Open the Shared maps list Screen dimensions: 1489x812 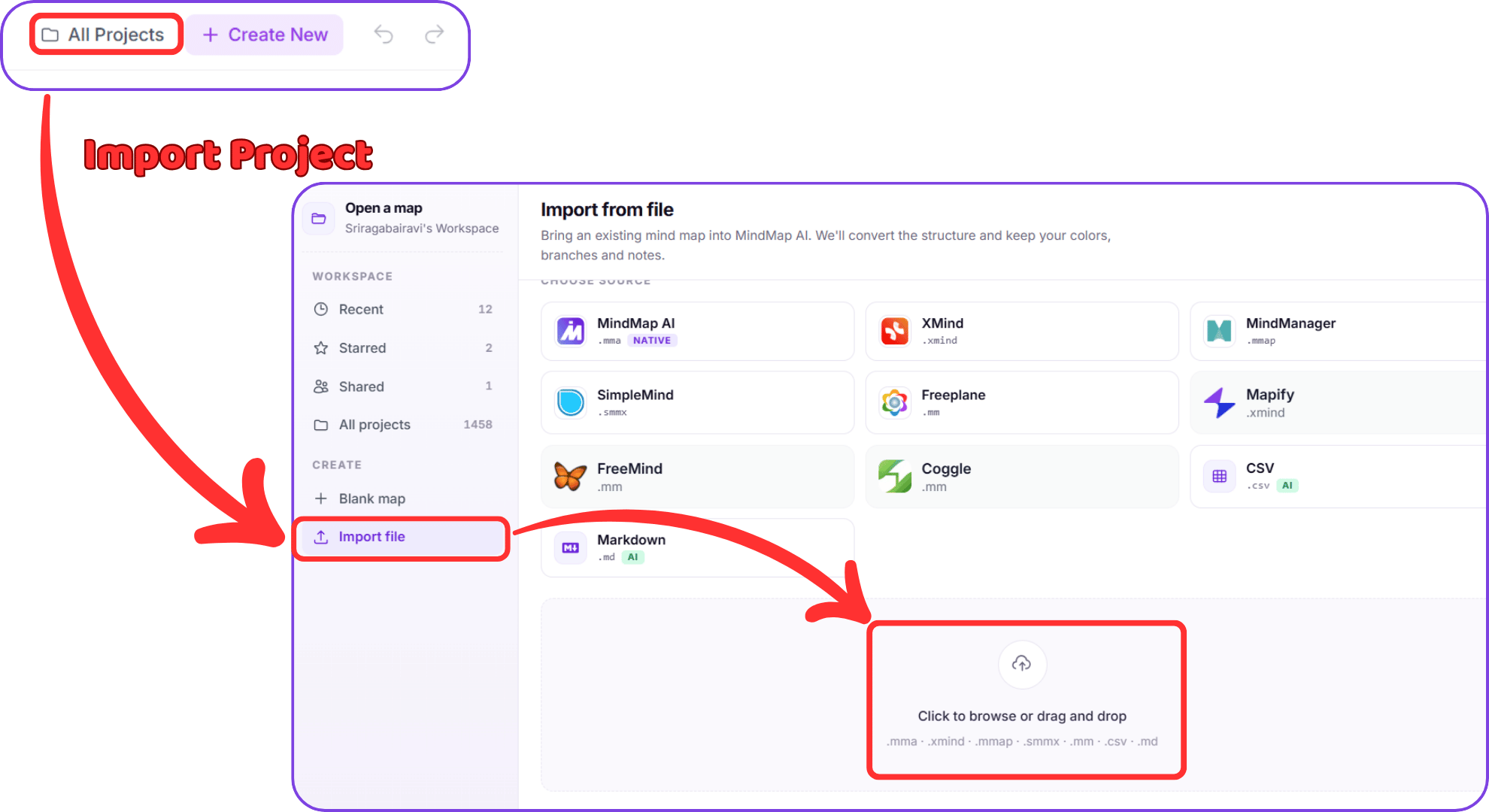[x=402, y=386]
